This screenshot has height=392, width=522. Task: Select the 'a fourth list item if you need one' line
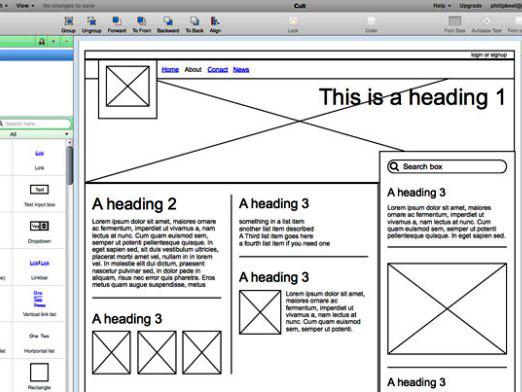pyautogui.click(x=284, y=243)
